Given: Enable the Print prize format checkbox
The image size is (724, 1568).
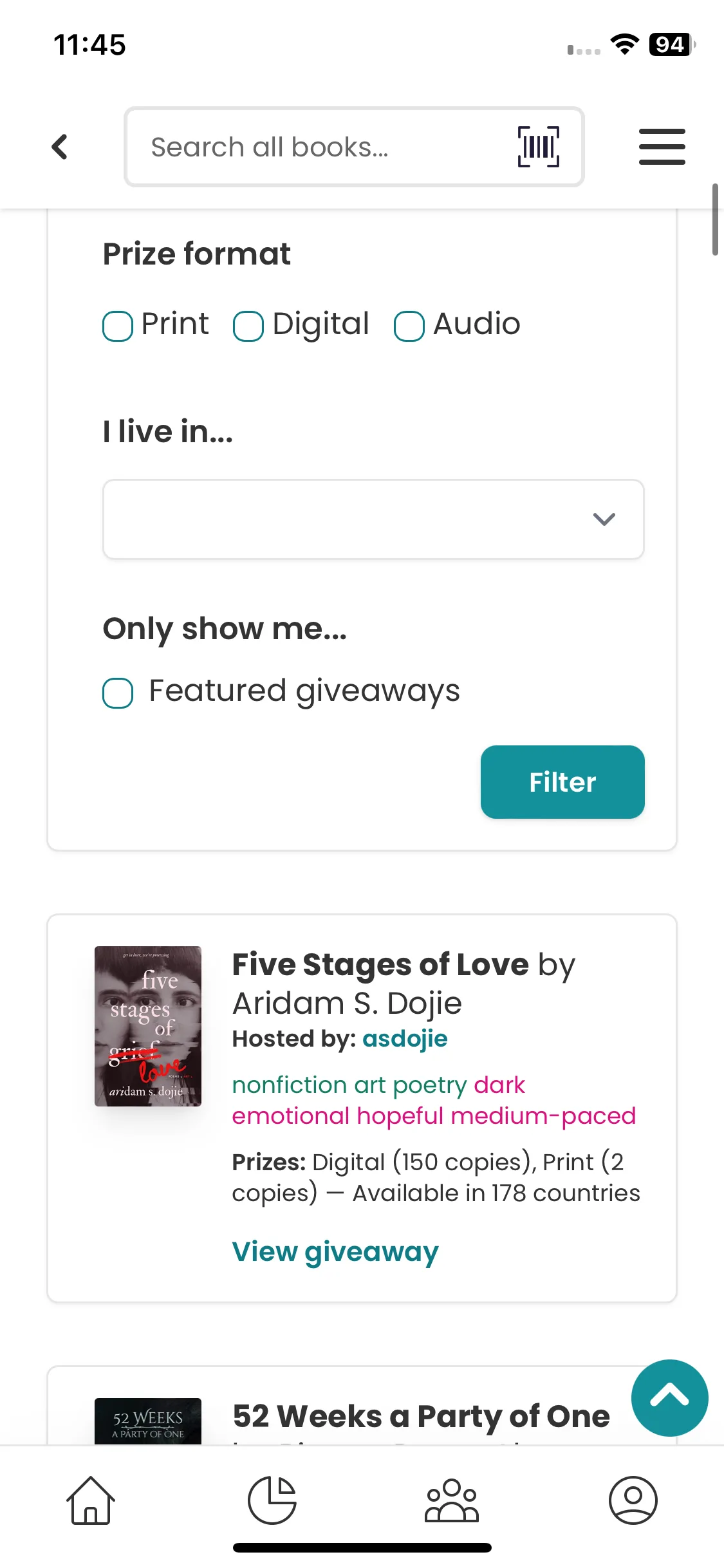Looking at the screenshot, I should coord(118,326).
